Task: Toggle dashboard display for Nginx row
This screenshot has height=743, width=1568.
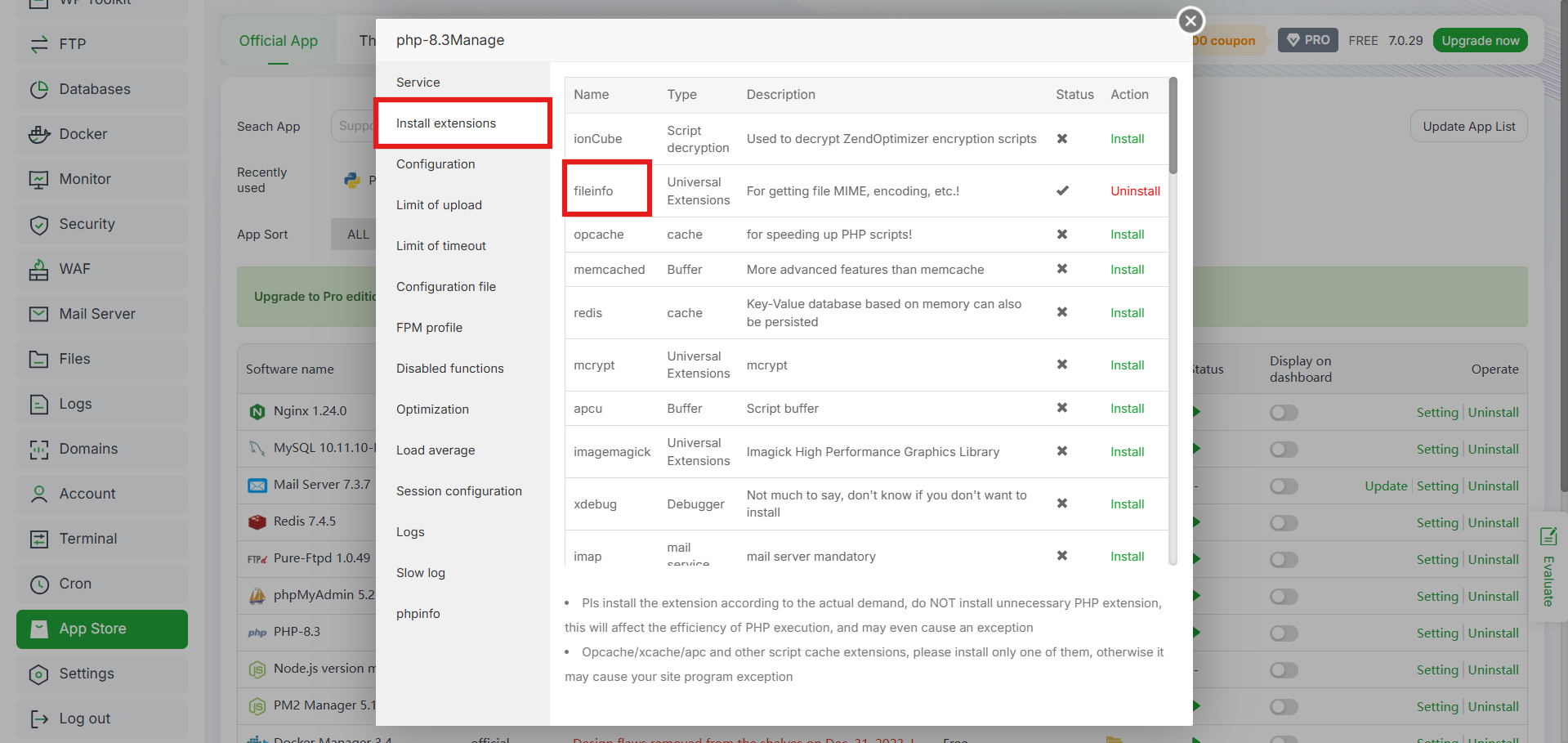Action: pyautogui.click(x=1284, y=413)
